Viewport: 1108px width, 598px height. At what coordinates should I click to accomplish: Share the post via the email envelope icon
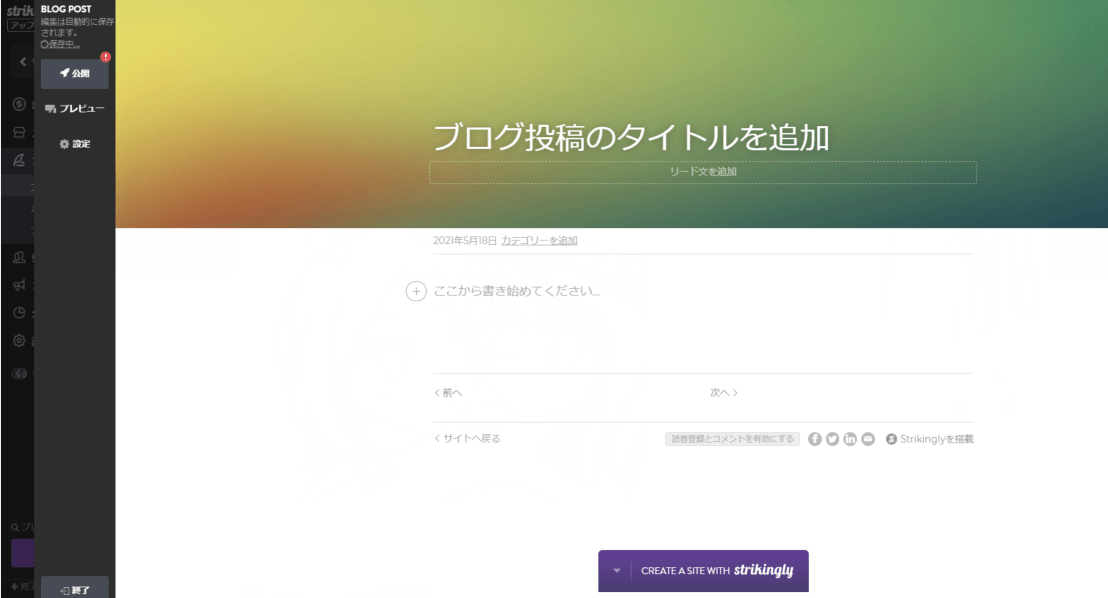868,439
